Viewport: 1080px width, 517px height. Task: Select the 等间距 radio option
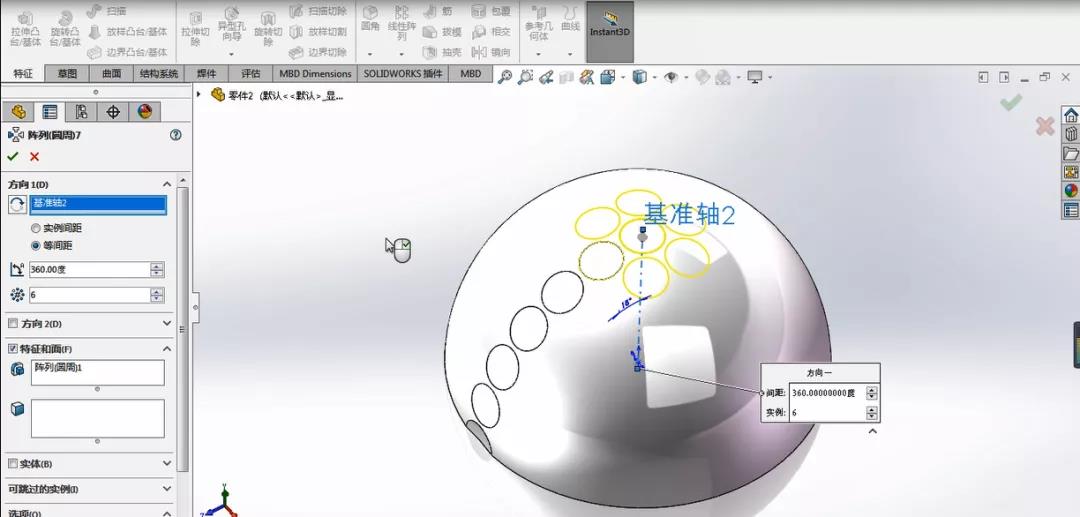pyautogui.click(x=36, y=246)
